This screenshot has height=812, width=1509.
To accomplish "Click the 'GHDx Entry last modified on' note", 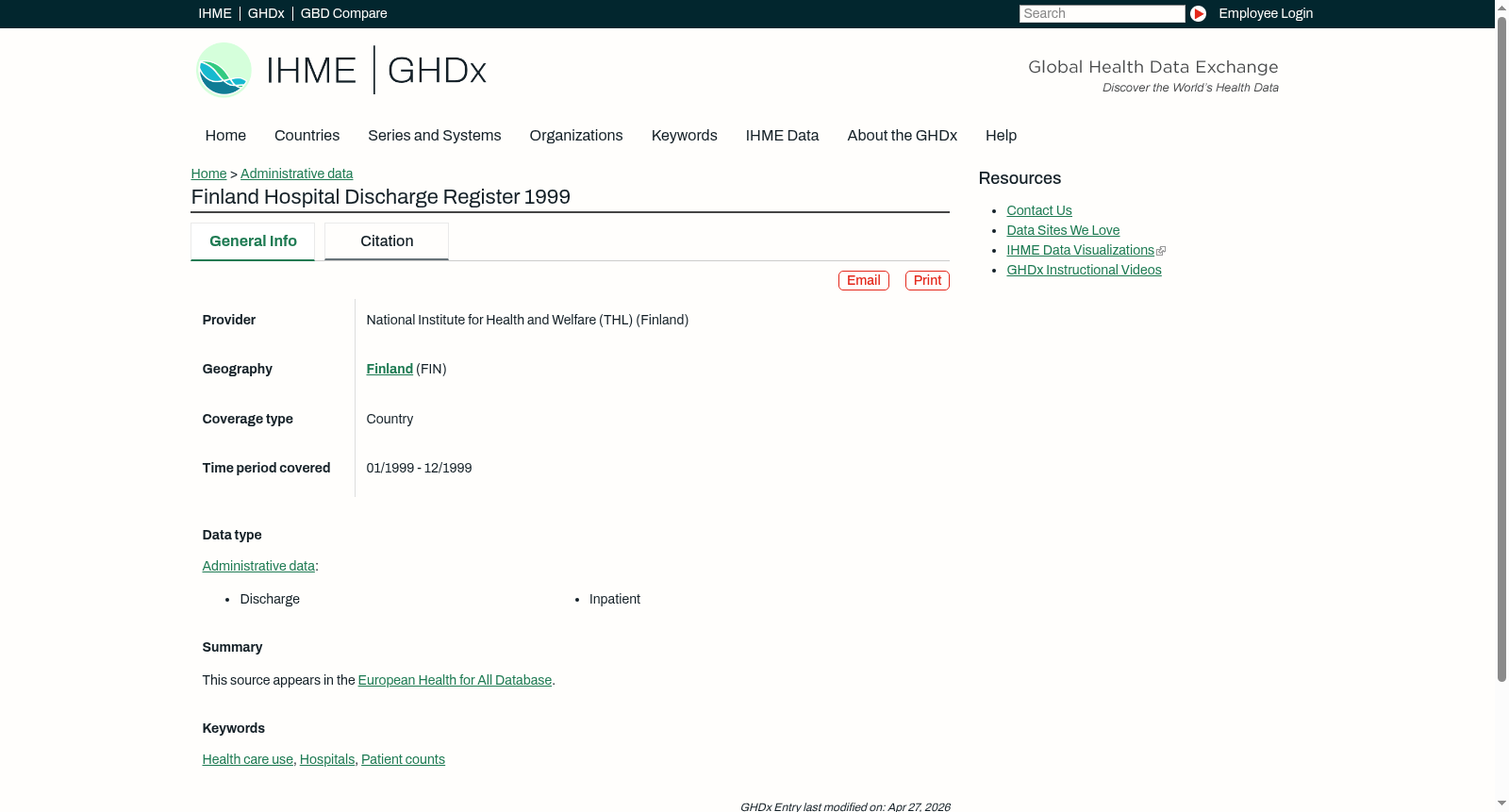I will [x=845, y=807].
